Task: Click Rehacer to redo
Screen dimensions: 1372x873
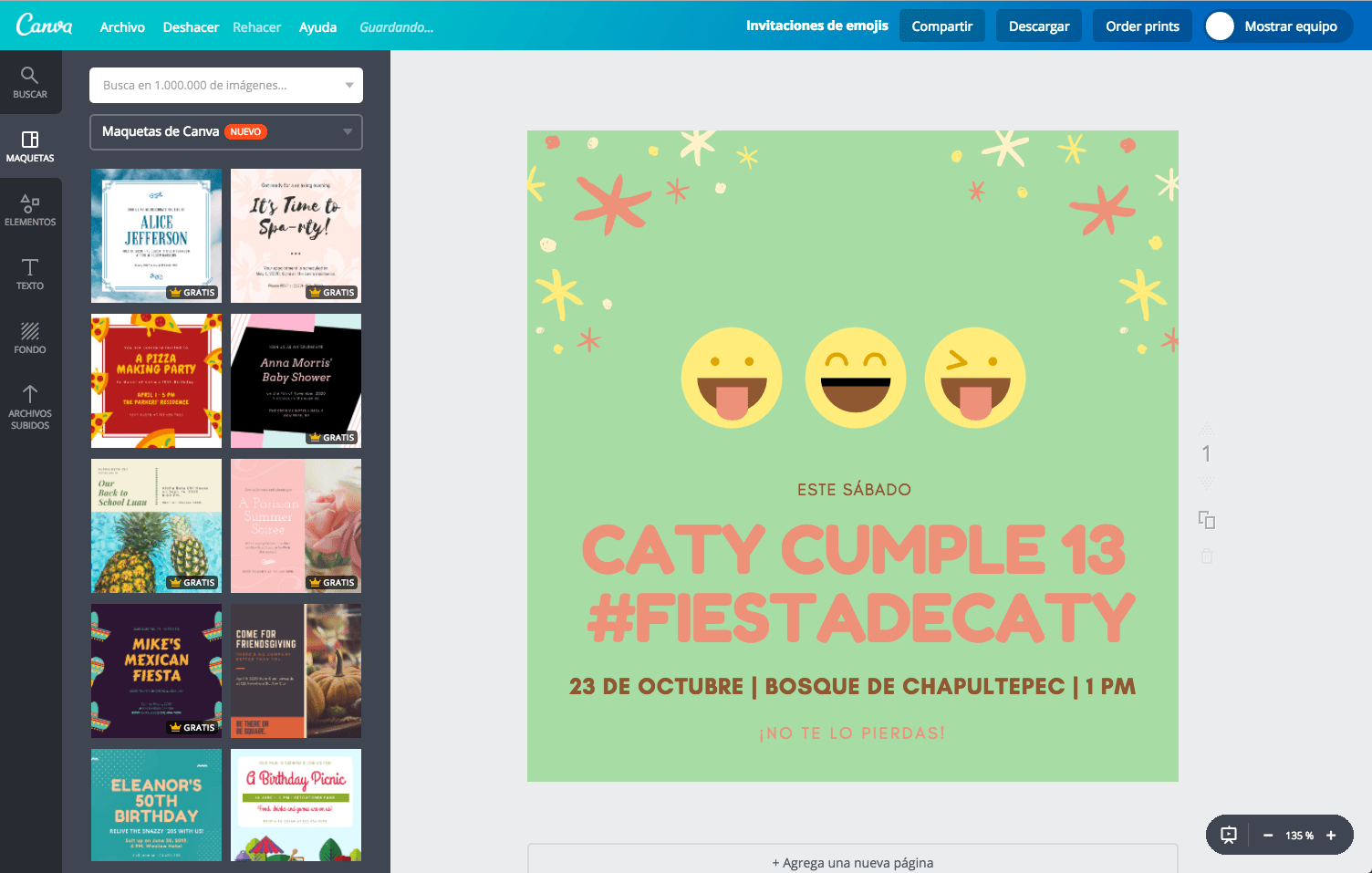Action: 256,27
